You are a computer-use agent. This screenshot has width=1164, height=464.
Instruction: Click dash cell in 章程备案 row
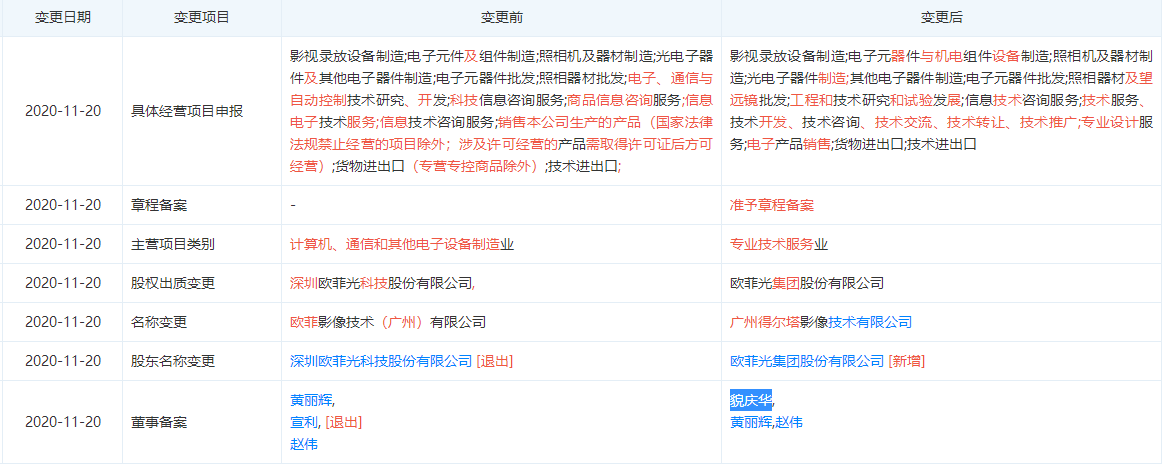(x=292, y=205)
